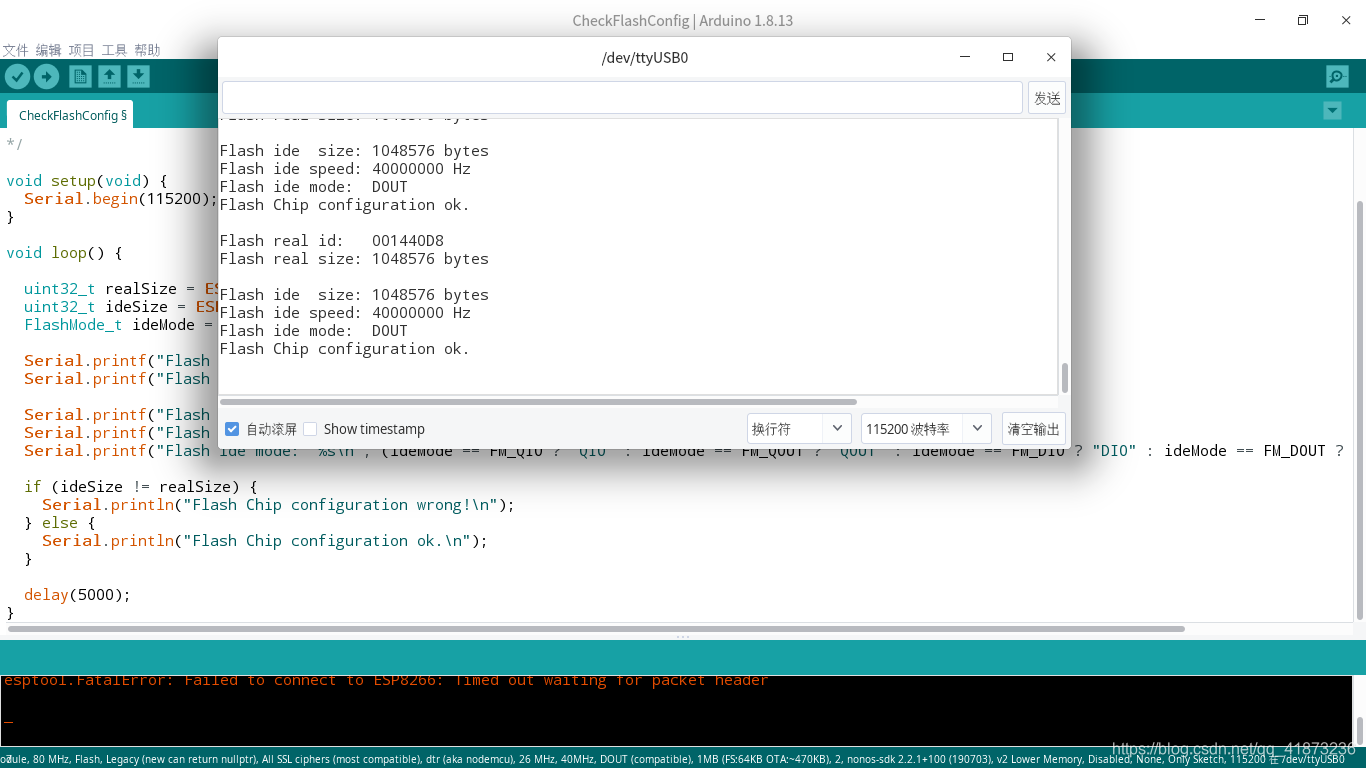Close the /dev/ttyUSB0 serial monitor window
Image resolution: width=1366 pixels, height=768 pixels.
1051,57
